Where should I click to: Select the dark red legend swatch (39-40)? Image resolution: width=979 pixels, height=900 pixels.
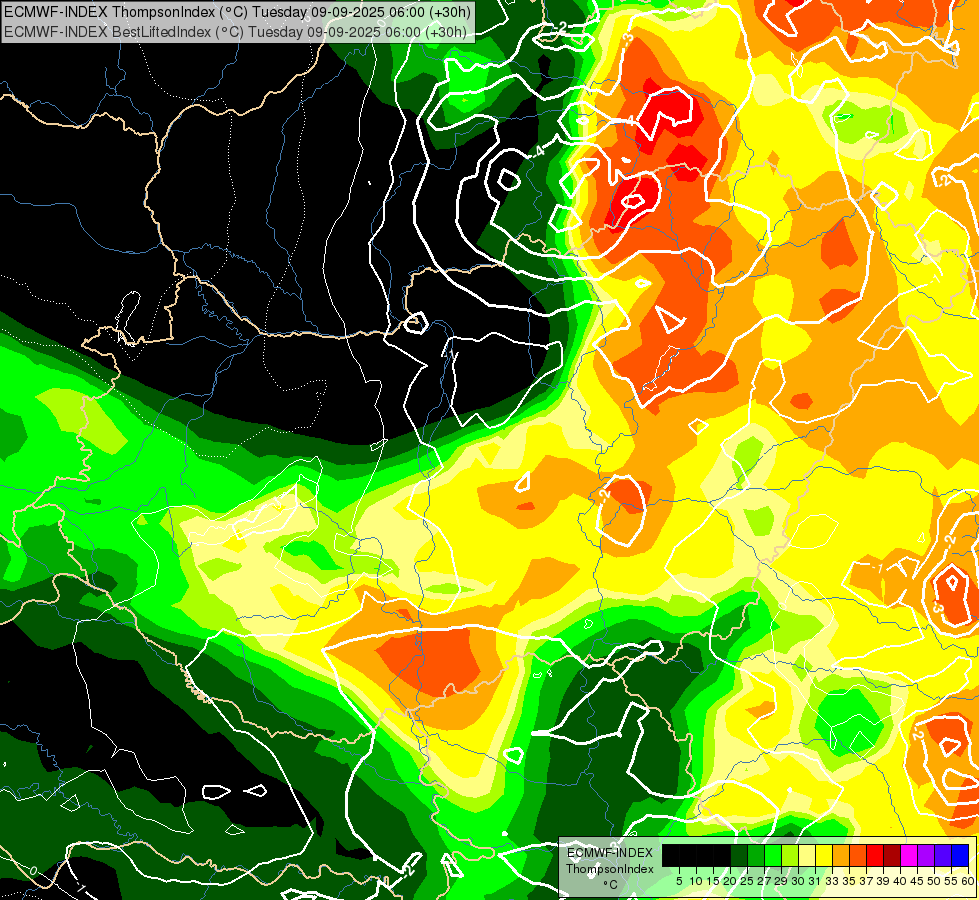pos(892,855)
